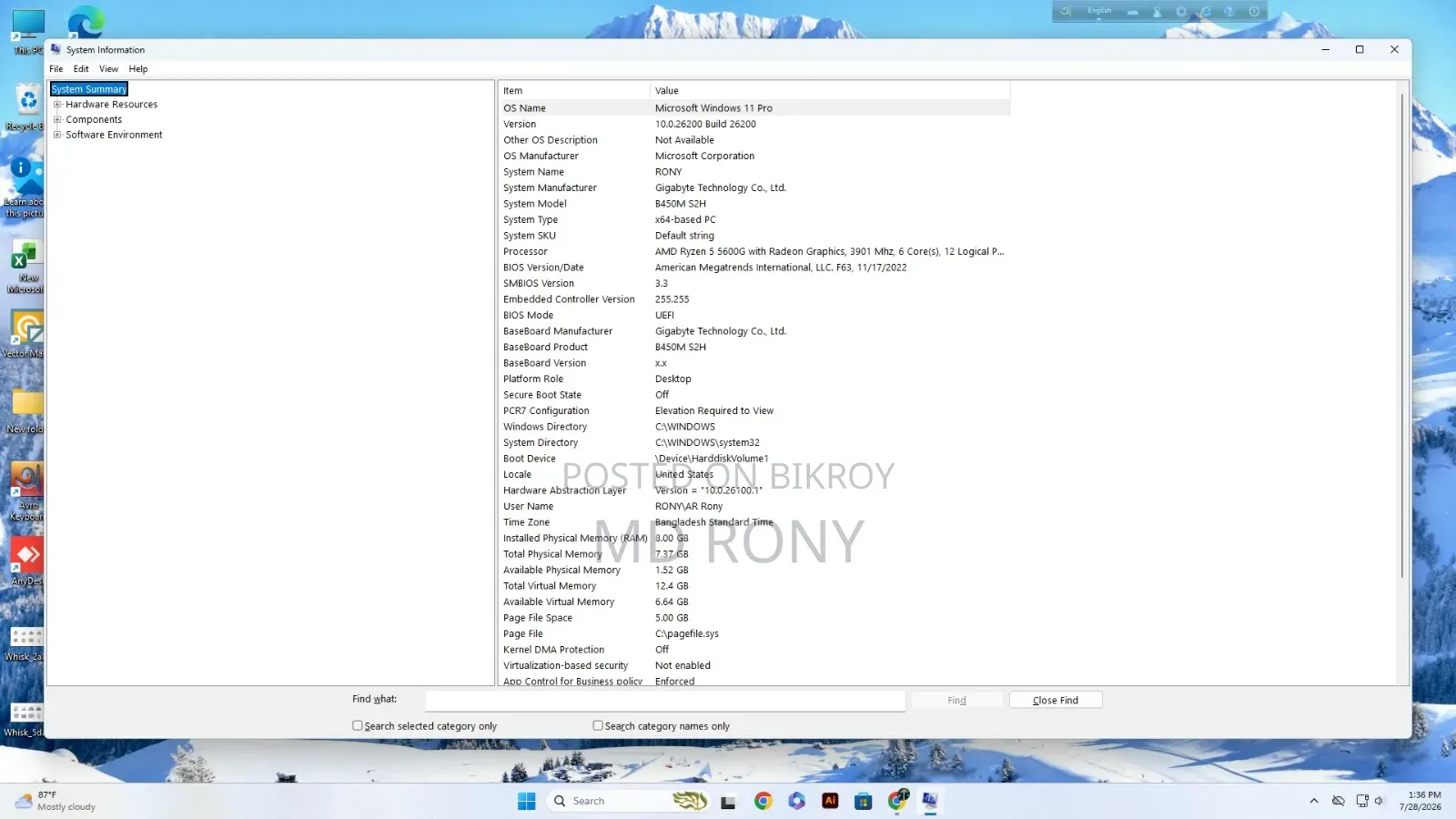Click the Value column header
The width and height of the screenshot is (1456, 819).
point(830,91)
